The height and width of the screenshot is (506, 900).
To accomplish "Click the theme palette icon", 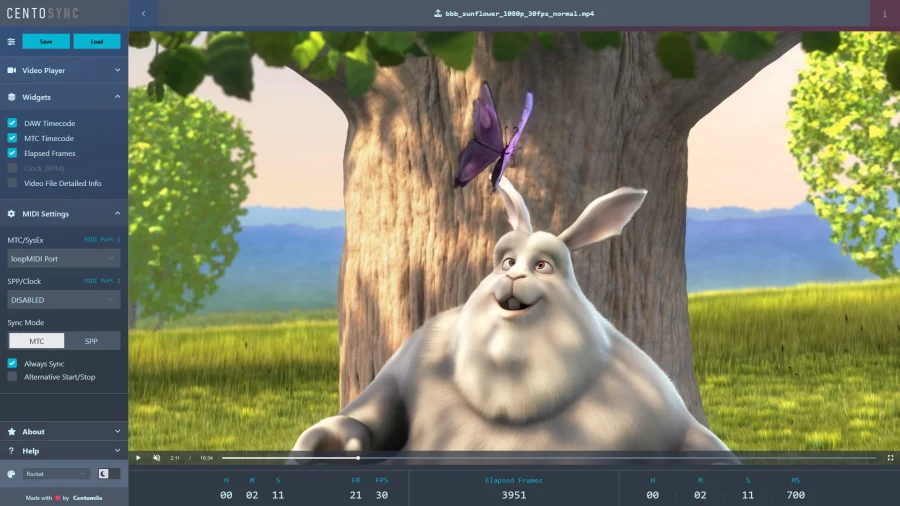I will 11,474.
